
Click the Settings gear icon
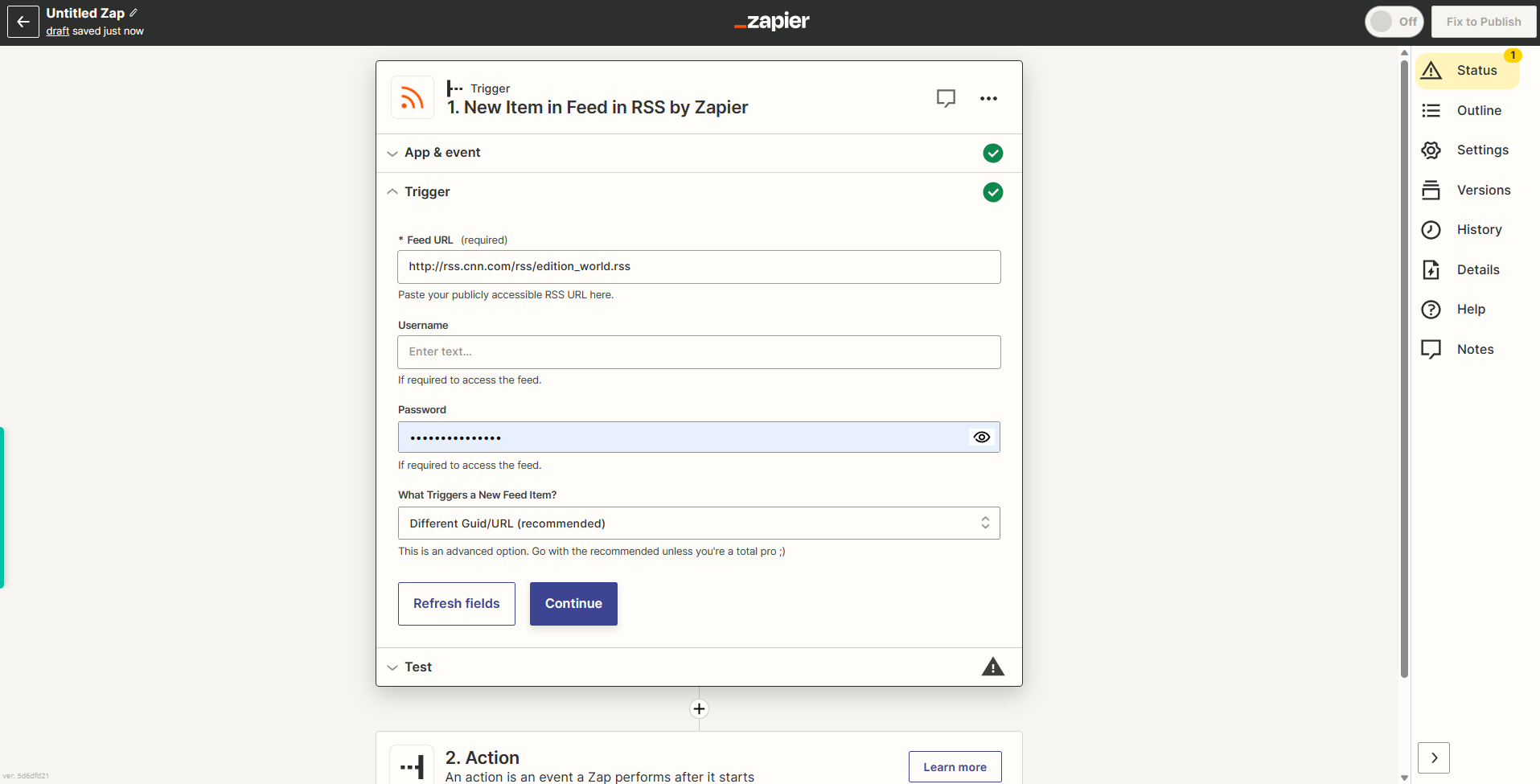[1431, 150]
